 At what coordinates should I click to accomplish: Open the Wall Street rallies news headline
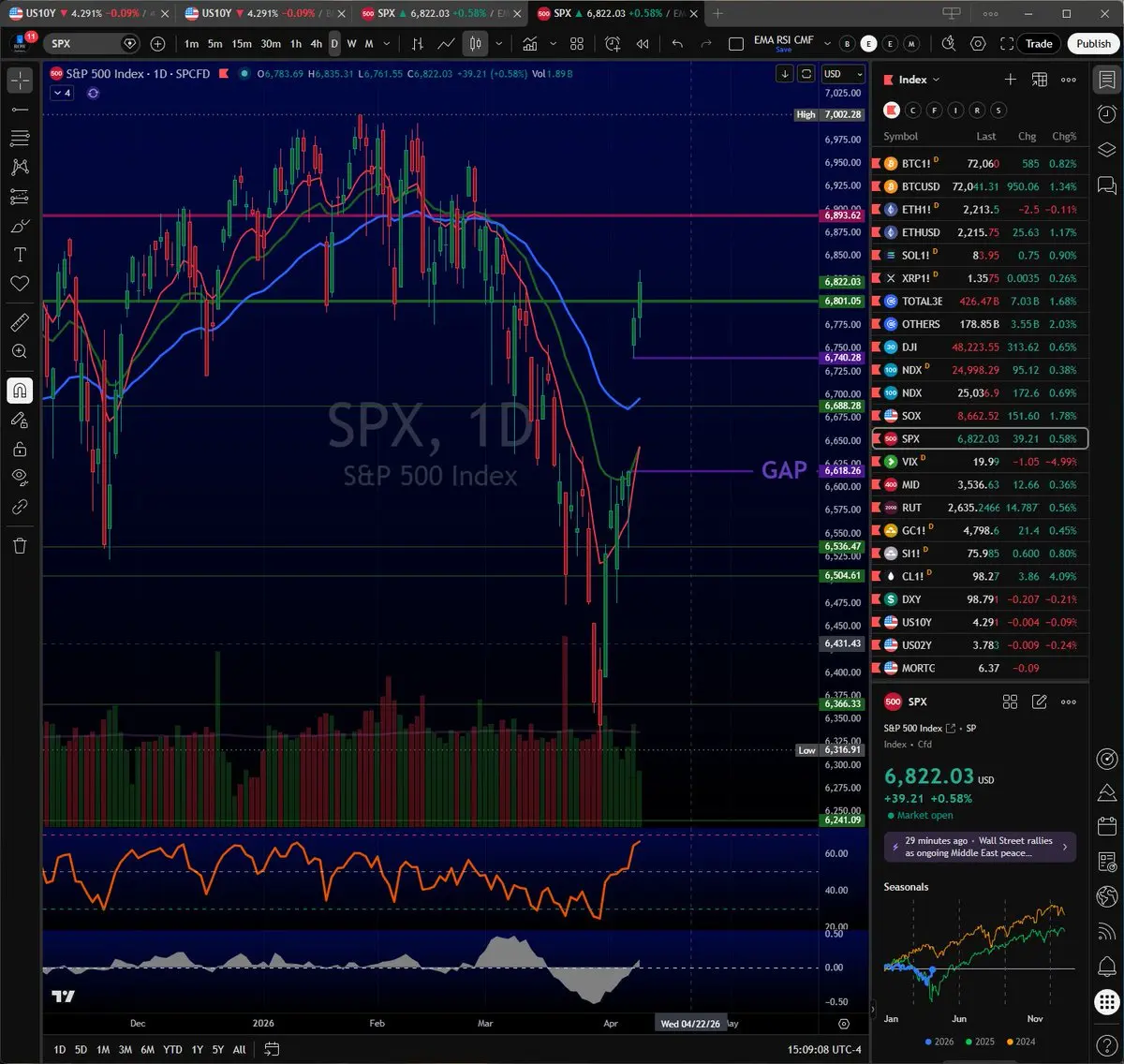click(980, 847)
